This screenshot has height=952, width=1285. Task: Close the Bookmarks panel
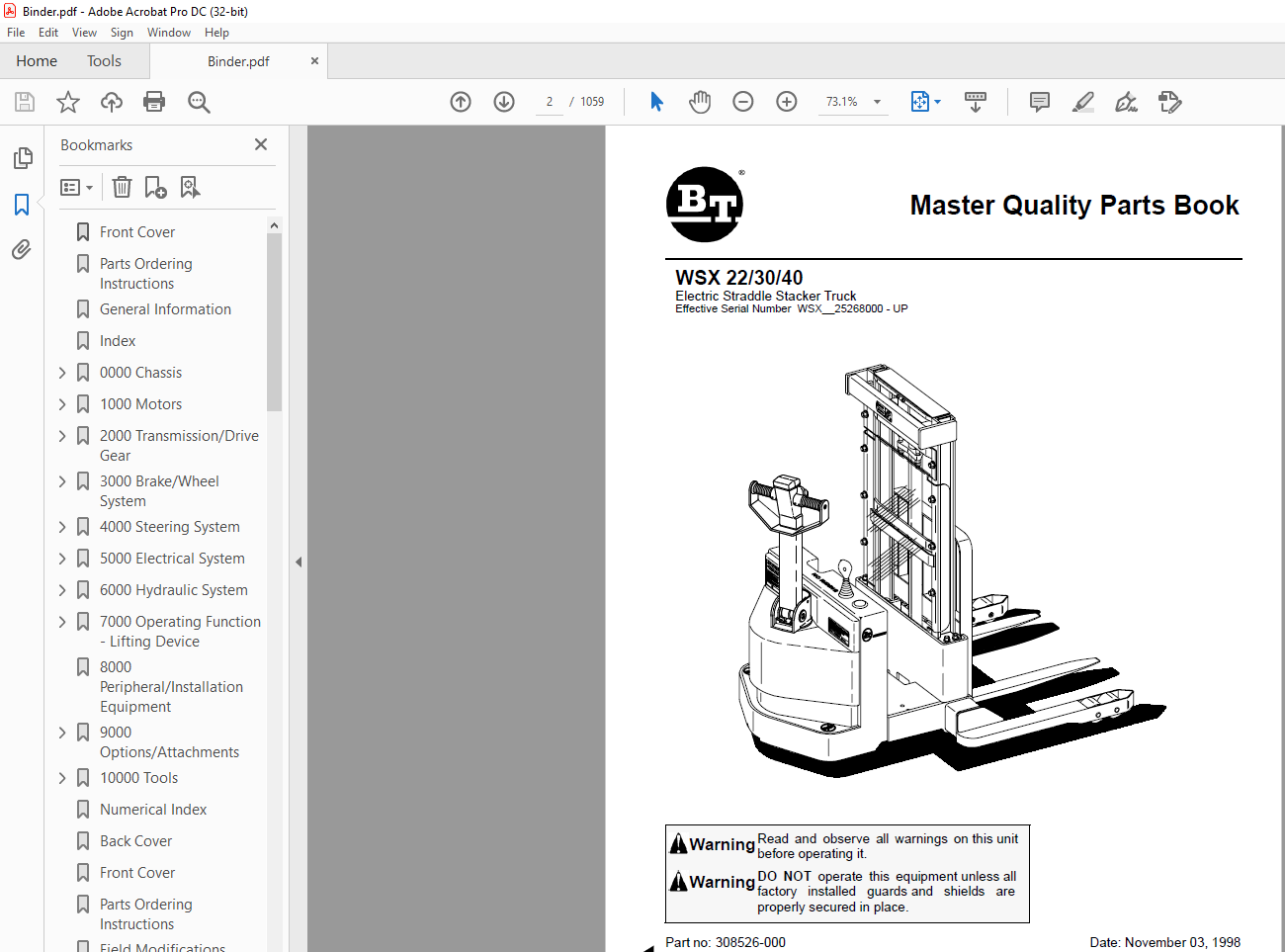click(x=261, y=144)
